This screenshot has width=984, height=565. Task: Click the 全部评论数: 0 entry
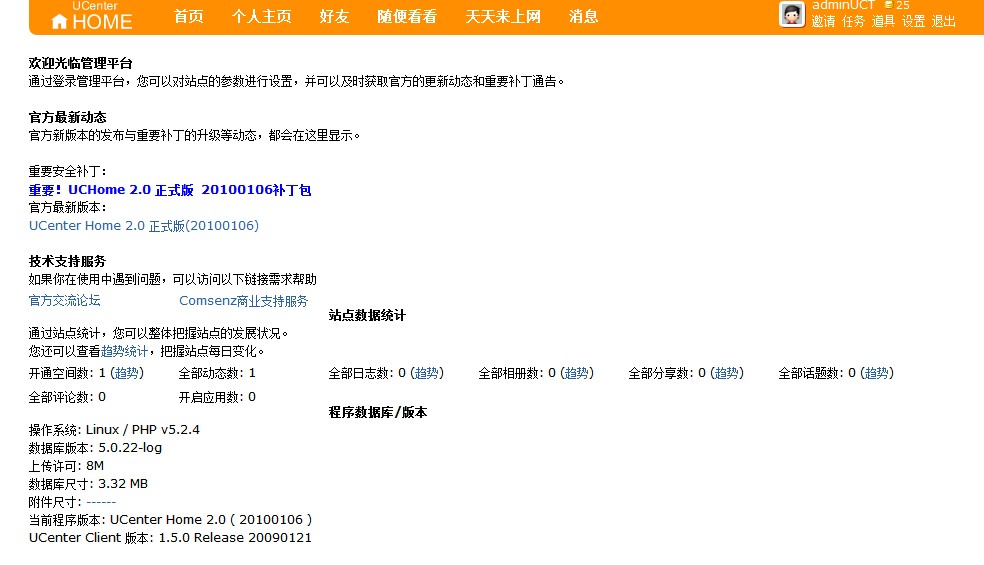tap(67, 397)
